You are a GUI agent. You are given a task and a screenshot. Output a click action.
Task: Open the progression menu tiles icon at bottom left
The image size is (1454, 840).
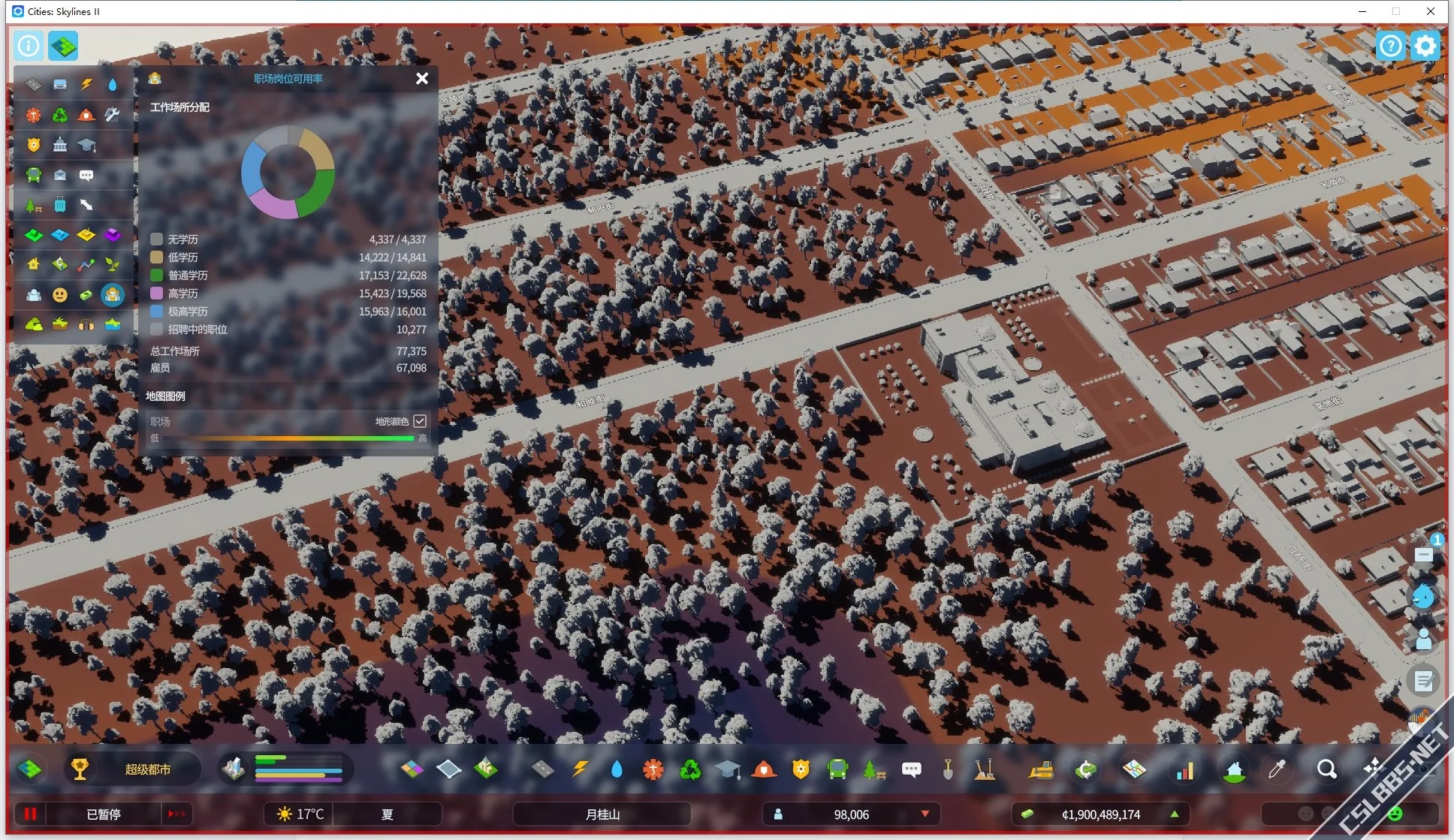click(x=30, y=769)
